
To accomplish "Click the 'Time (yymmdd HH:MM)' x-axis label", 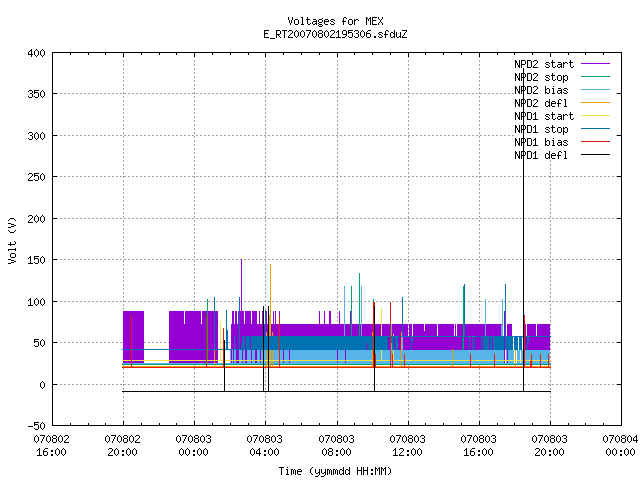I will (x=335, y=471).
